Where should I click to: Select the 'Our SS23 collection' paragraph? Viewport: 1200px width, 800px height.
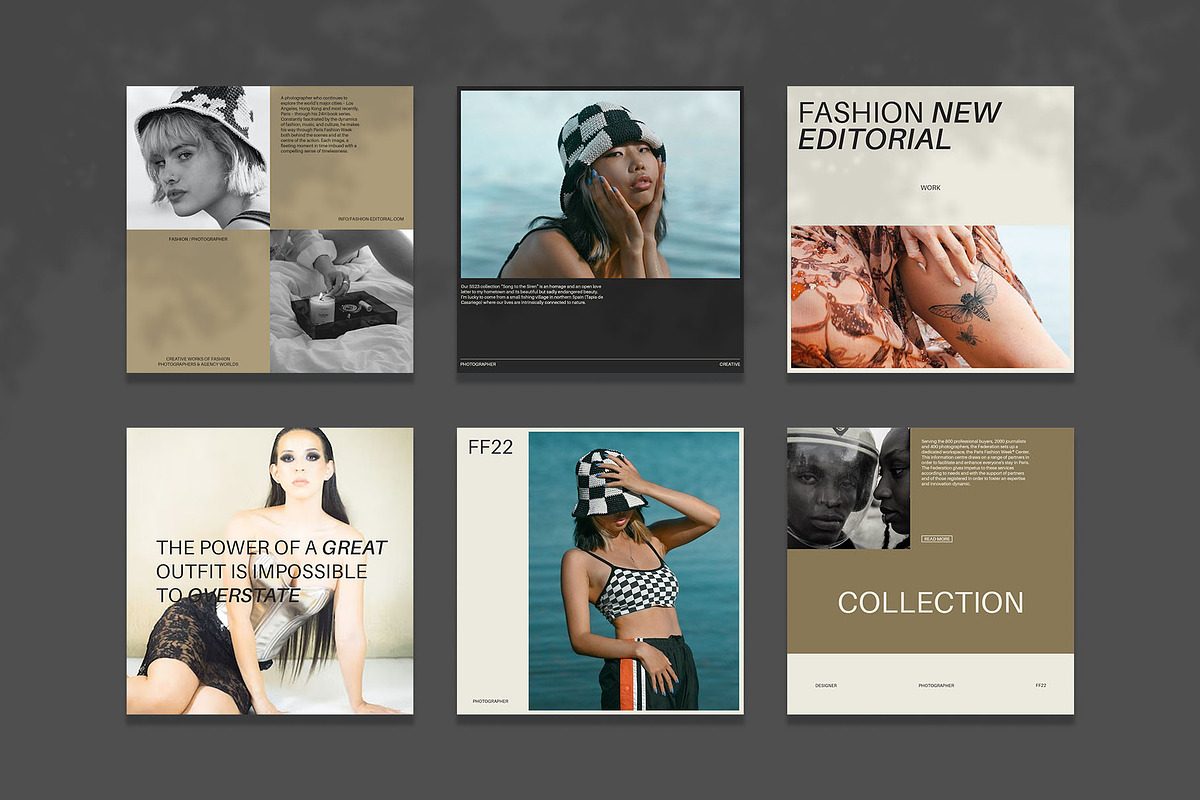pos(532,293)
